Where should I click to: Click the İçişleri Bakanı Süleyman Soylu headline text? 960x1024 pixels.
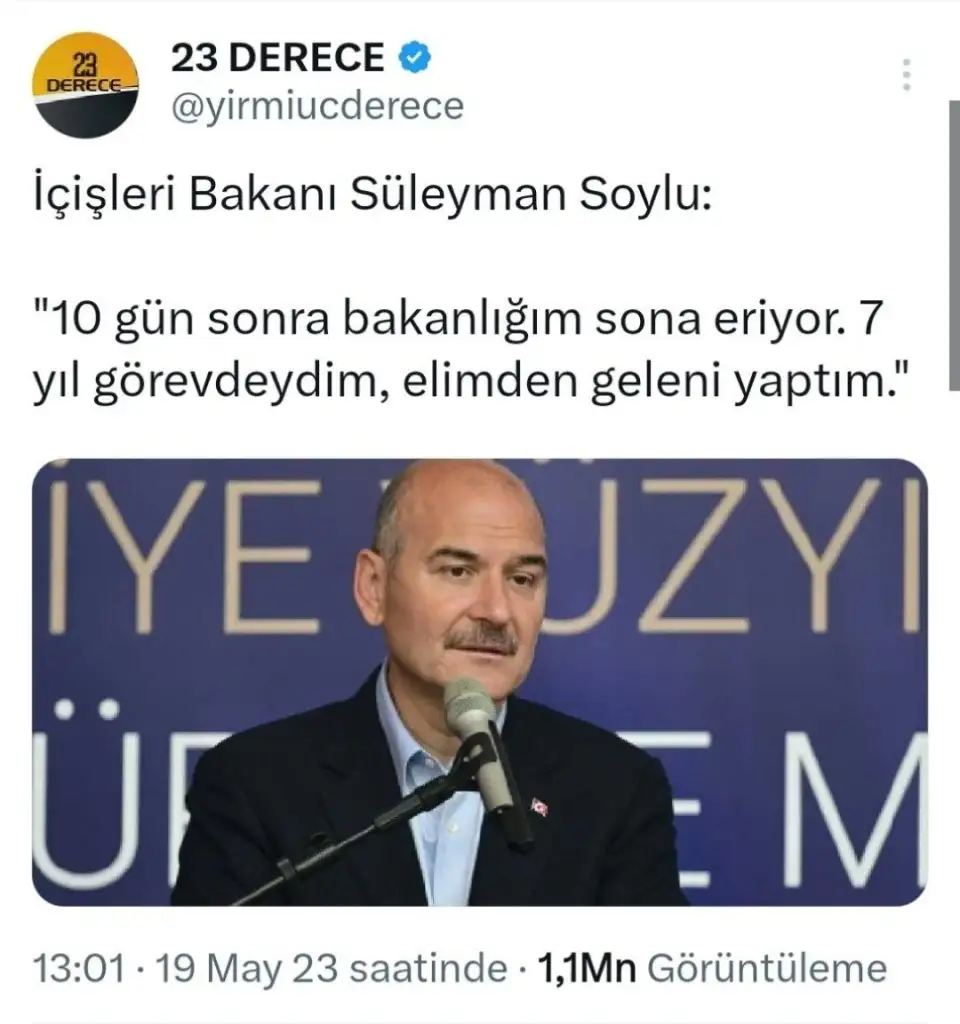(372, 195)
